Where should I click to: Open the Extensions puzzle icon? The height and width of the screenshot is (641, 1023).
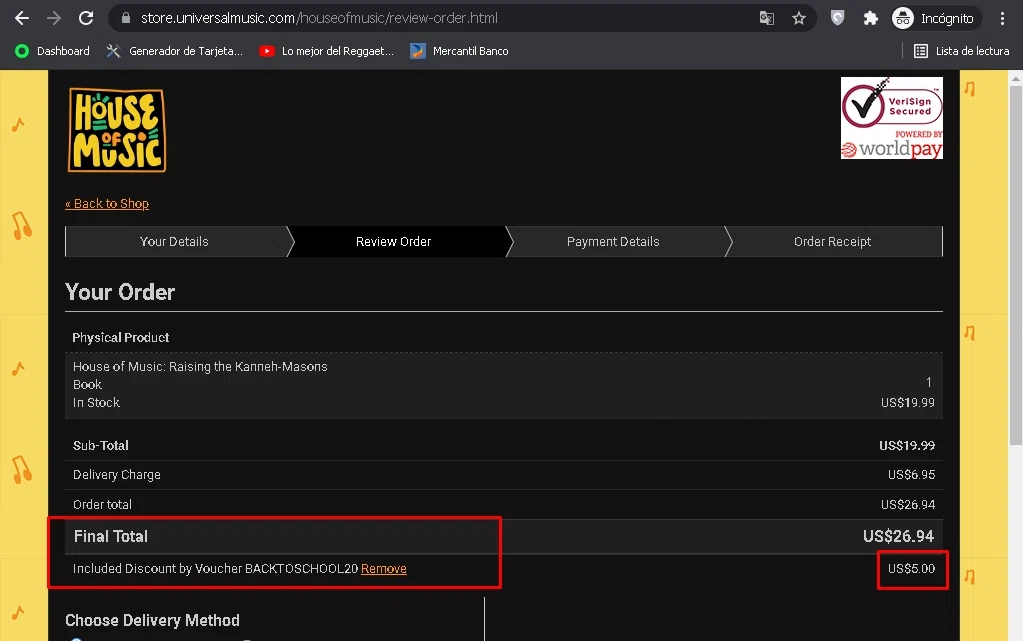click(x=870, y=18)
